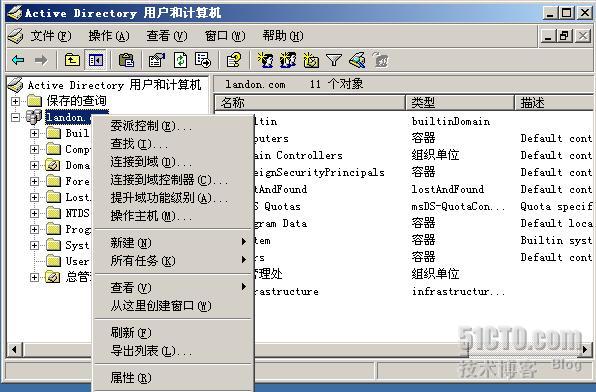596x392 pixels.
Task: Click the grayed add-to-group toolbar icon
Action: (x=380, y=60)
